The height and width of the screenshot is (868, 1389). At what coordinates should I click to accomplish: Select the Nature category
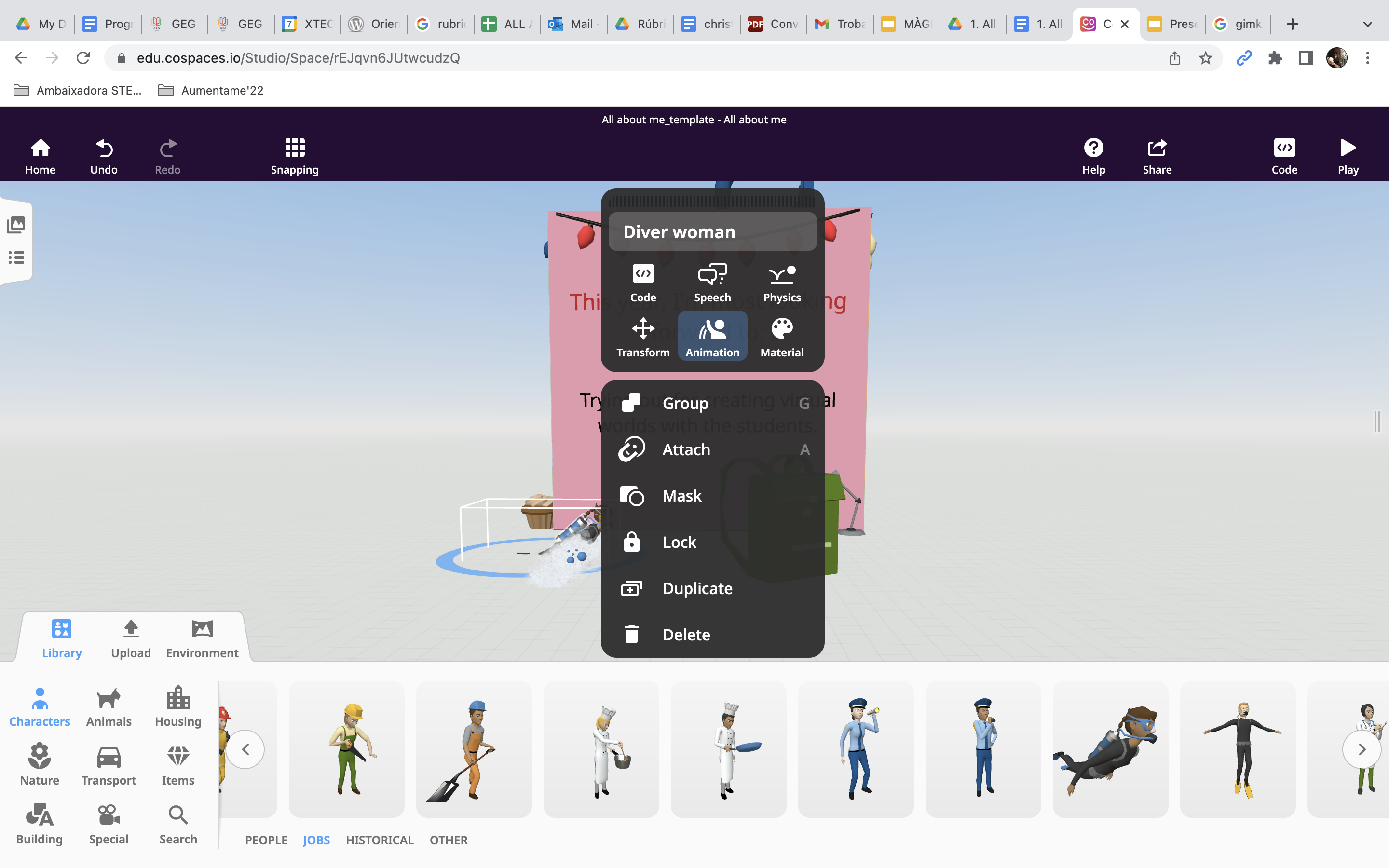coord(40,765)
